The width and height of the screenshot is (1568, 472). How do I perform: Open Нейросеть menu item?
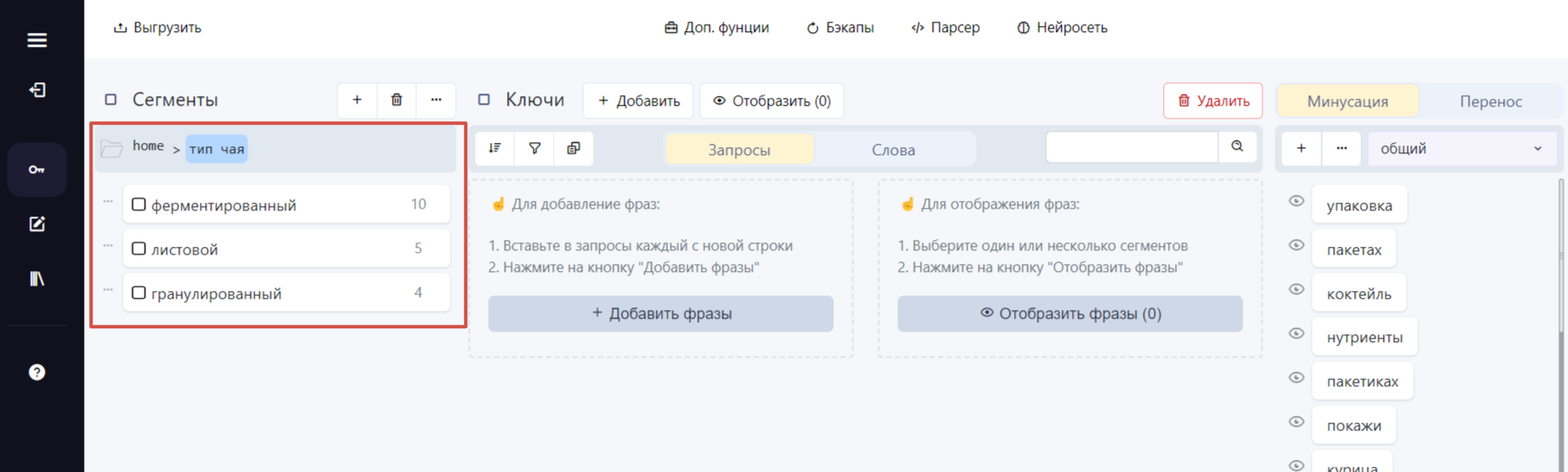1062,28
